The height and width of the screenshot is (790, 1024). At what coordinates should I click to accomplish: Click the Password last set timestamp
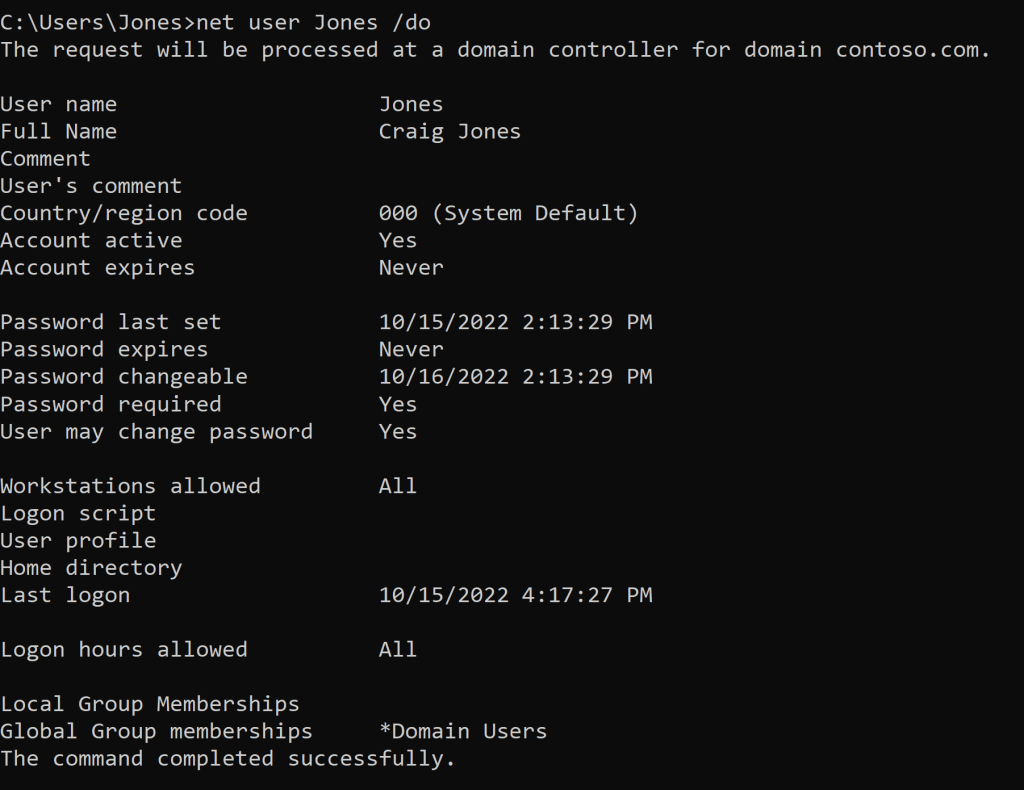(x=515, y=322)
